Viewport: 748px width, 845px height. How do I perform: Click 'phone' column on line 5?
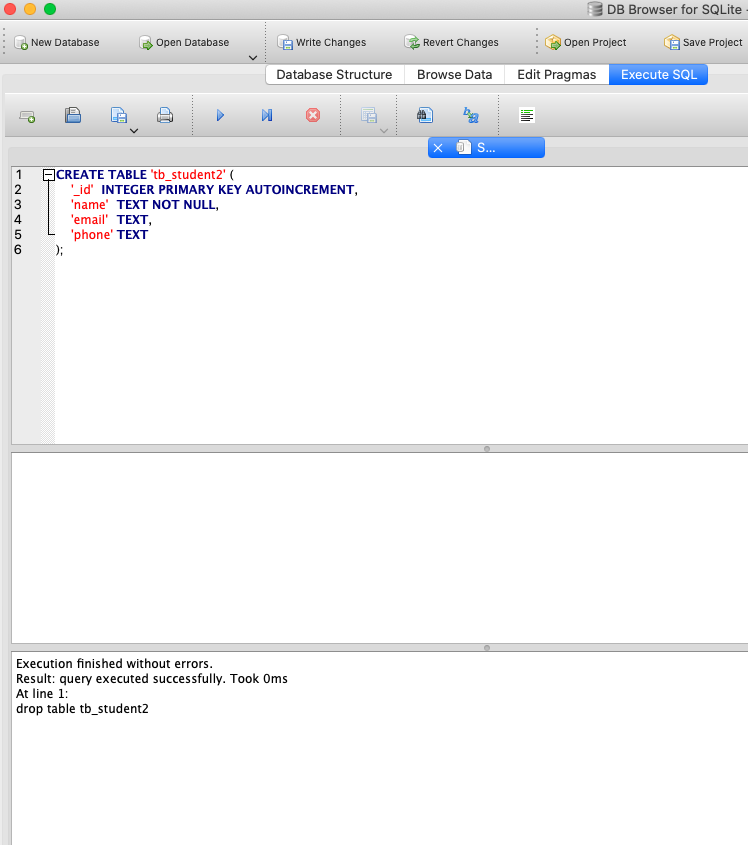(x=92, y=235)
